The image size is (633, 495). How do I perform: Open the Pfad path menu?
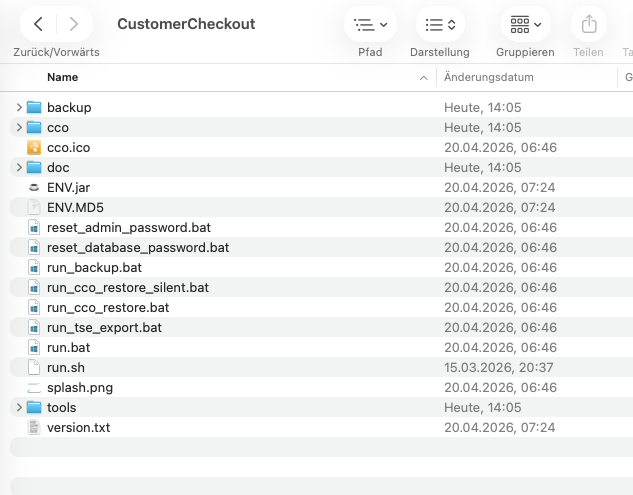pyautogui.click(x=370, y=24)
